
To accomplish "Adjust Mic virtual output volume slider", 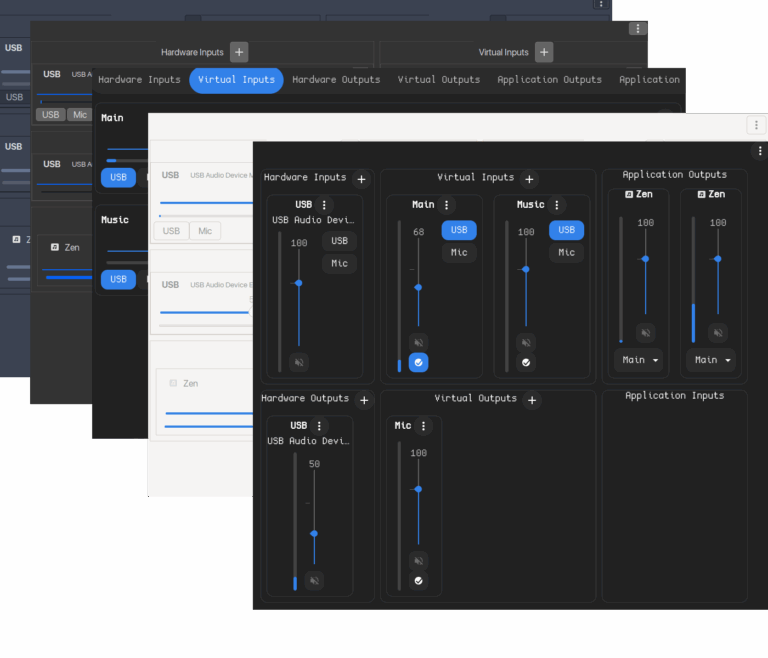I will tap(418, 489).
